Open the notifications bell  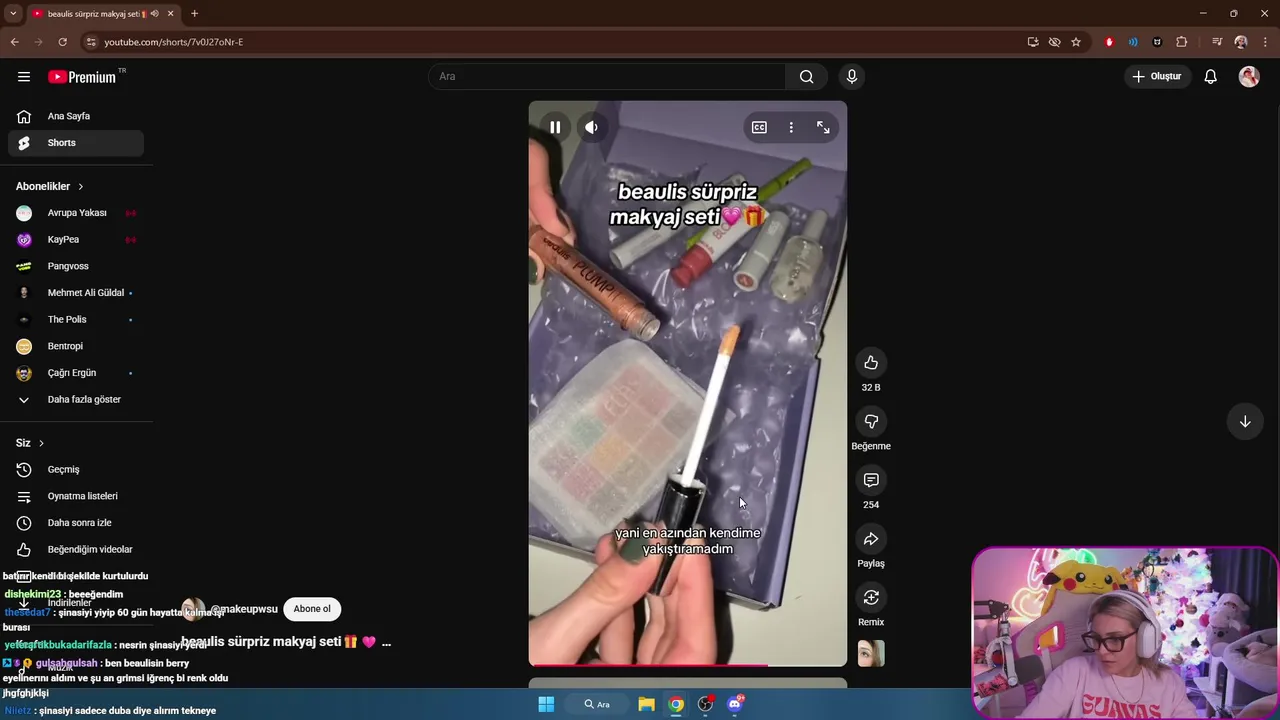(x=1210, y=77)
